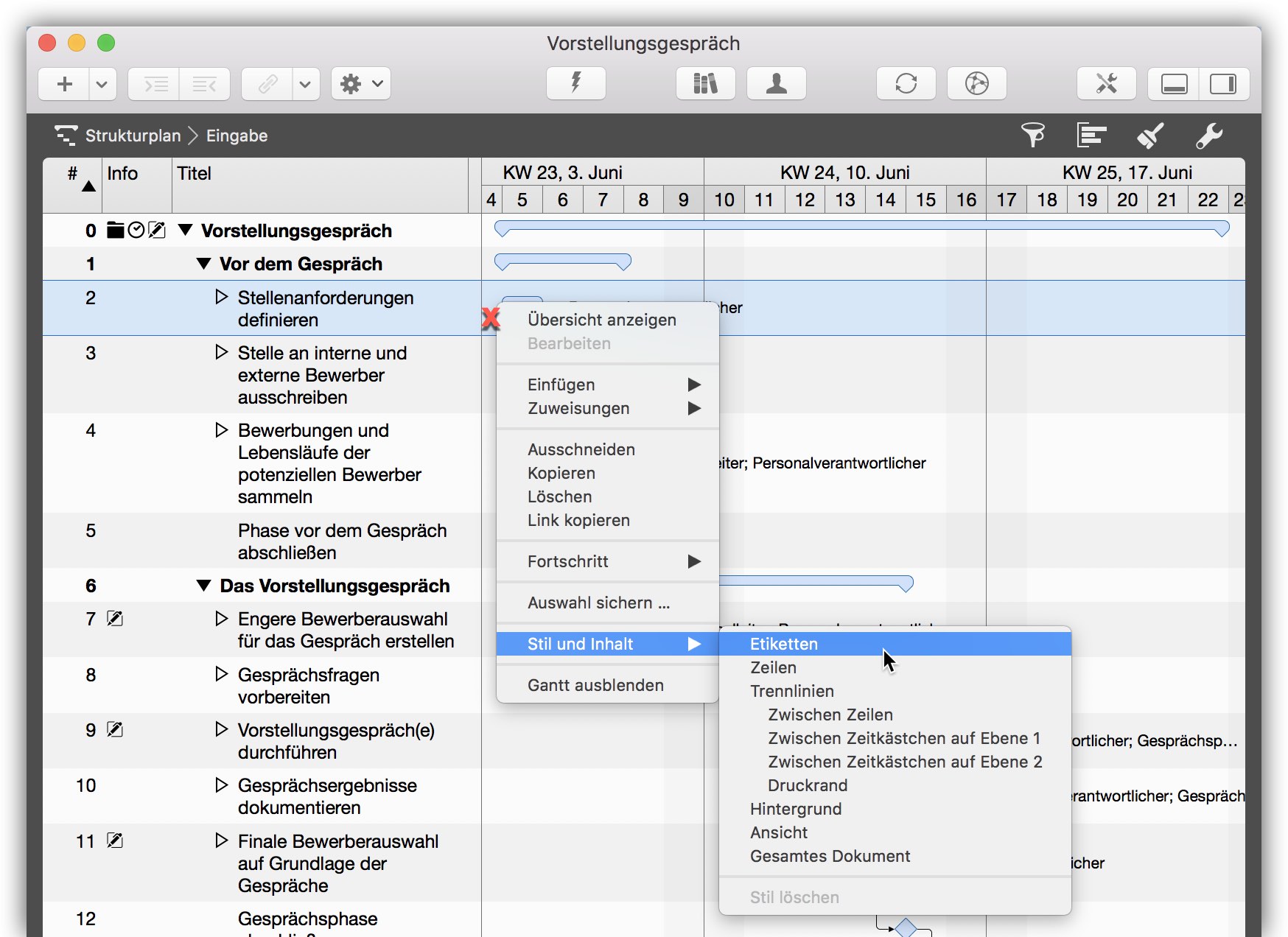
Task: Choose Gantt ausblenden from context menu
Action: click(x=595, y=685)
